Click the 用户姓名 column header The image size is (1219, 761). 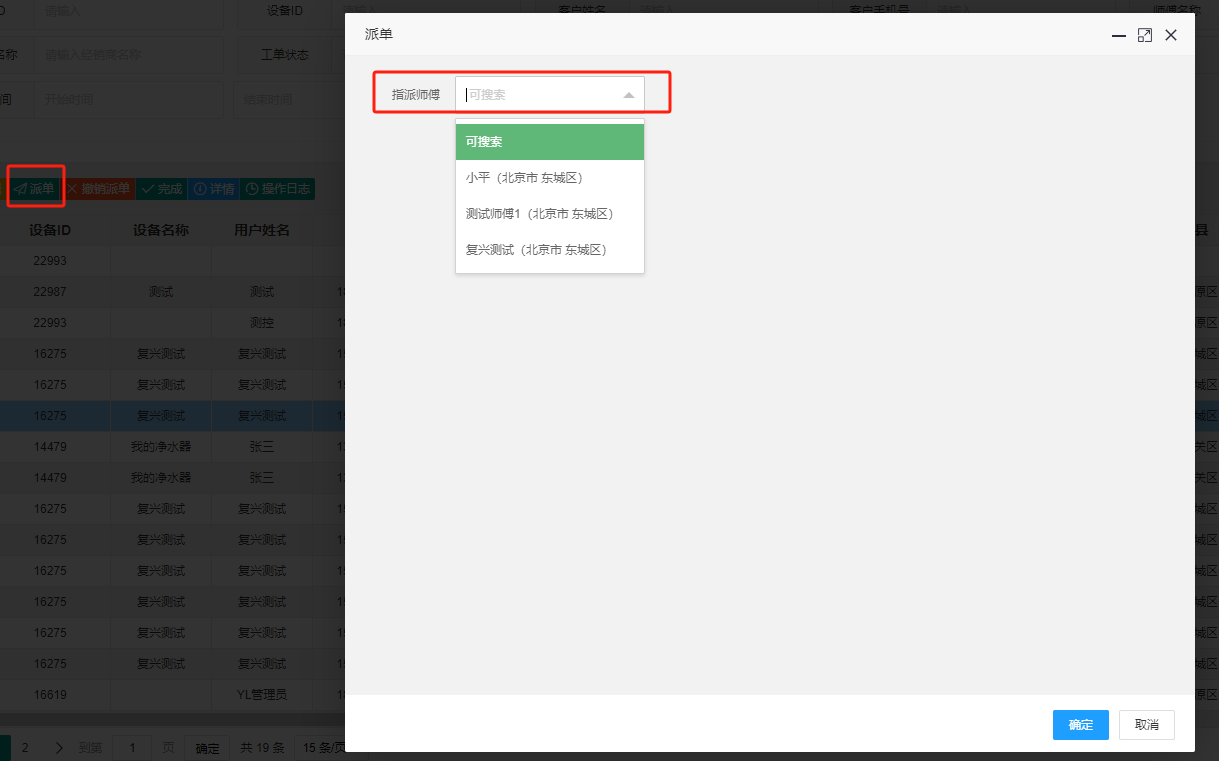tap(262, 230)
